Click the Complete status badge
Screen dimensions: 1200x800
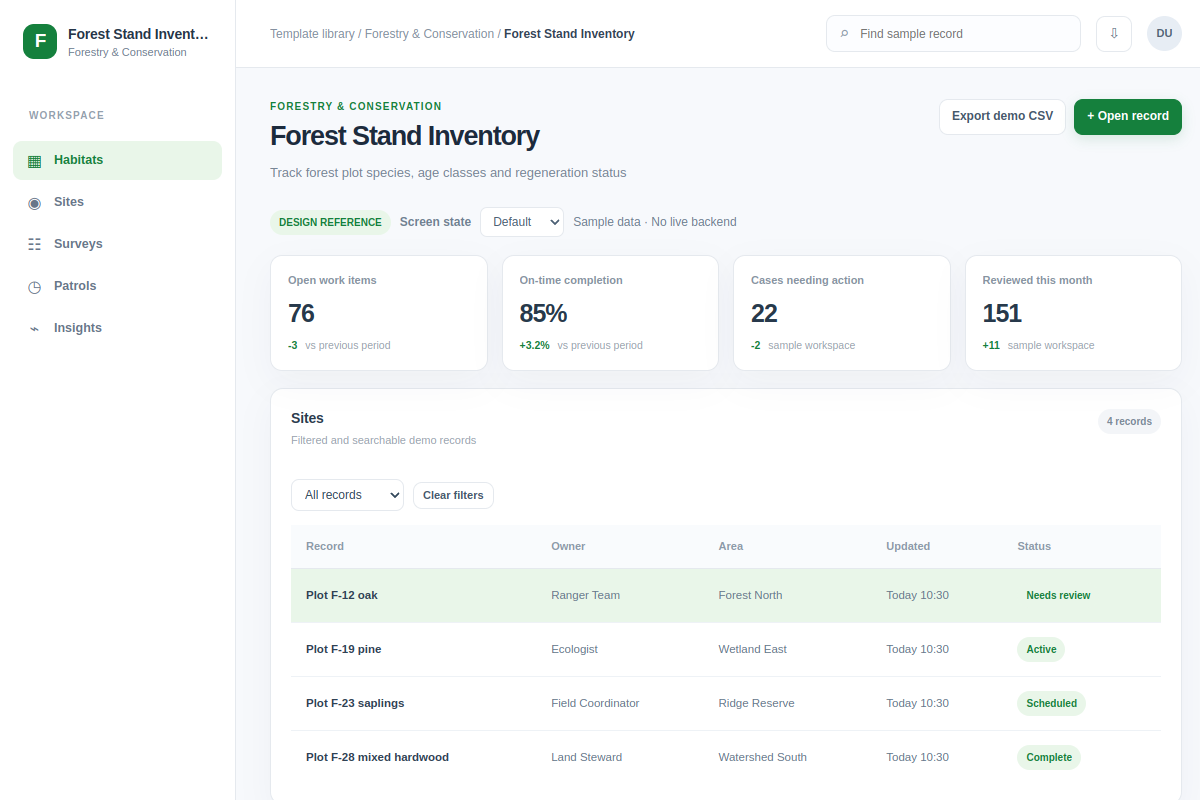click(1049, 757)
